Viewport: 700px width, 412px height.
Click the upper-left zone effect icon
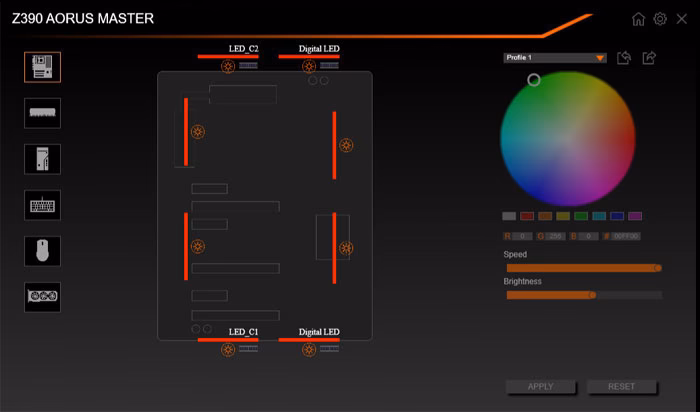pyautogui.click(x=198, y=132)
